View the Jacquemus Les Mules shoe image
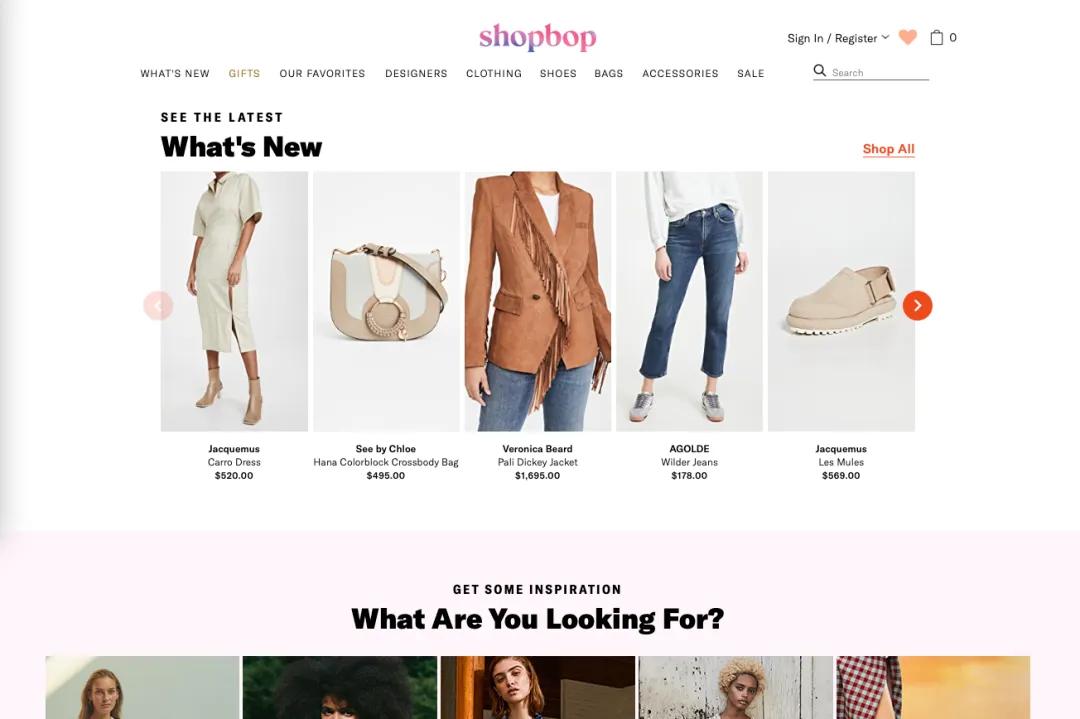Image resolution: width=1080 pixels, height=719 pixels. pyautogui.click(x=842, y=302)
